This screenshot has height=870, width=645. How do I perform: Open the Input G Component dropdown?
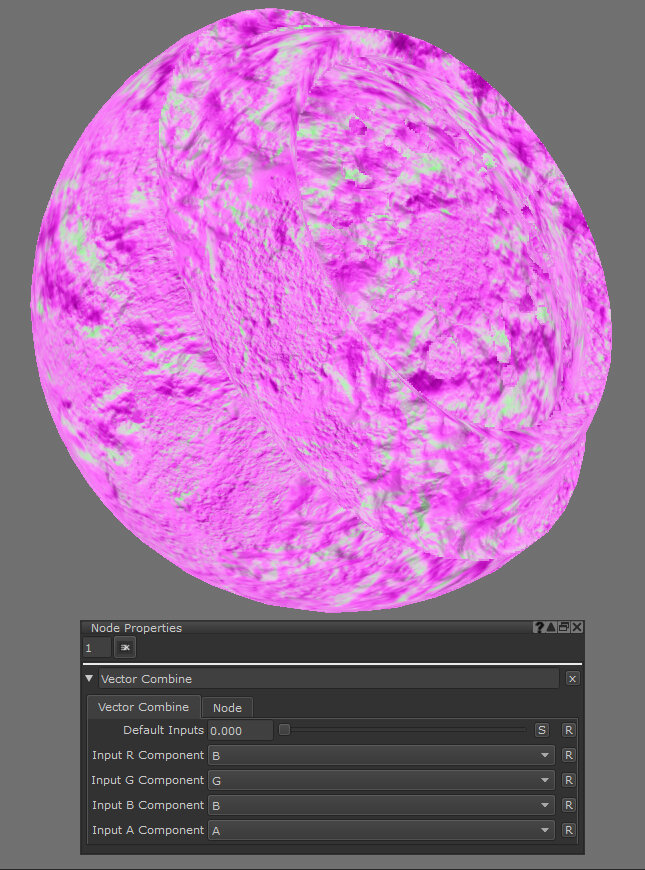(381, 780)
